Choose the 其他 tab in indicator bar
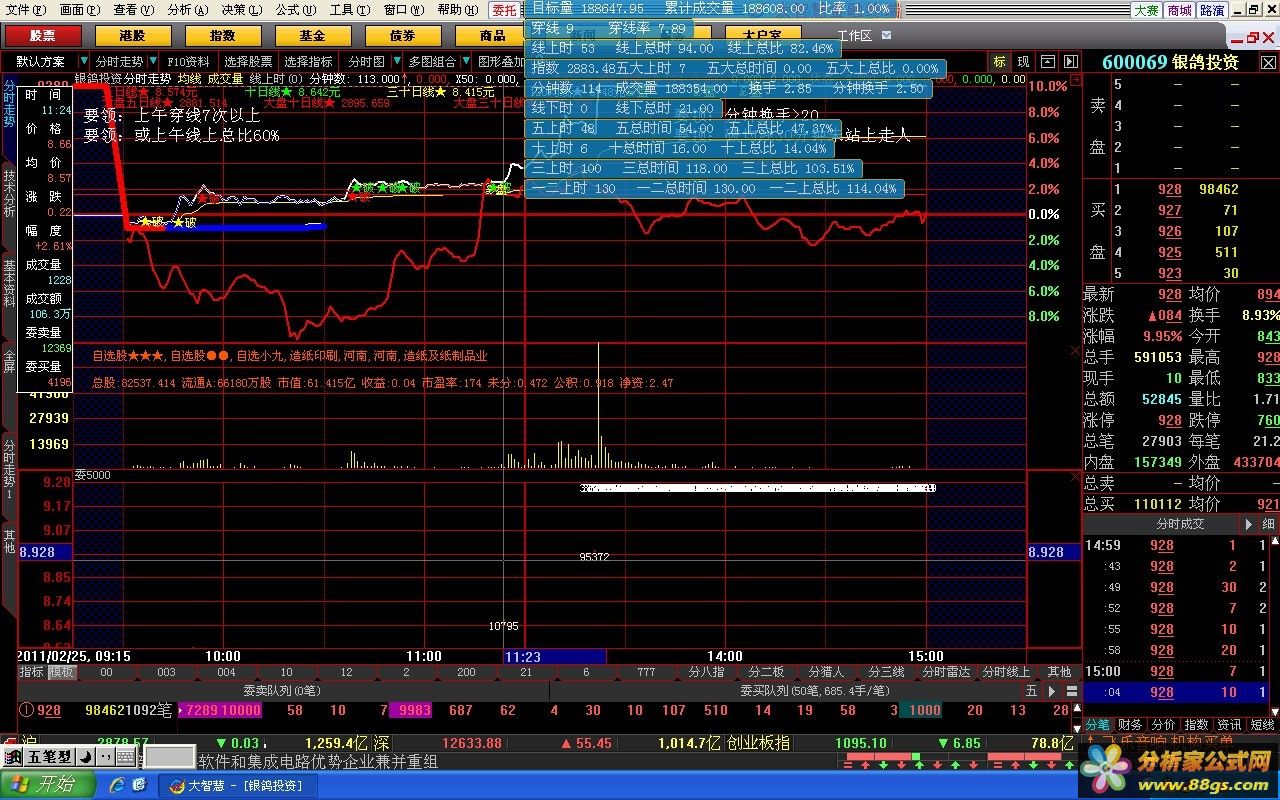This screenshot has height=800, width=1280. click(1059, 672)
